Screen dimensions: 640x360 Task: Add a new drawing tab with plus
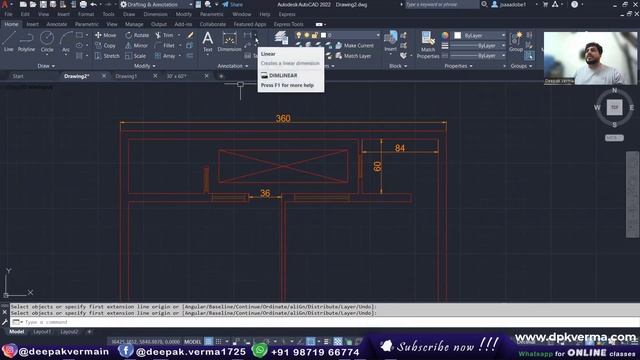221,76
